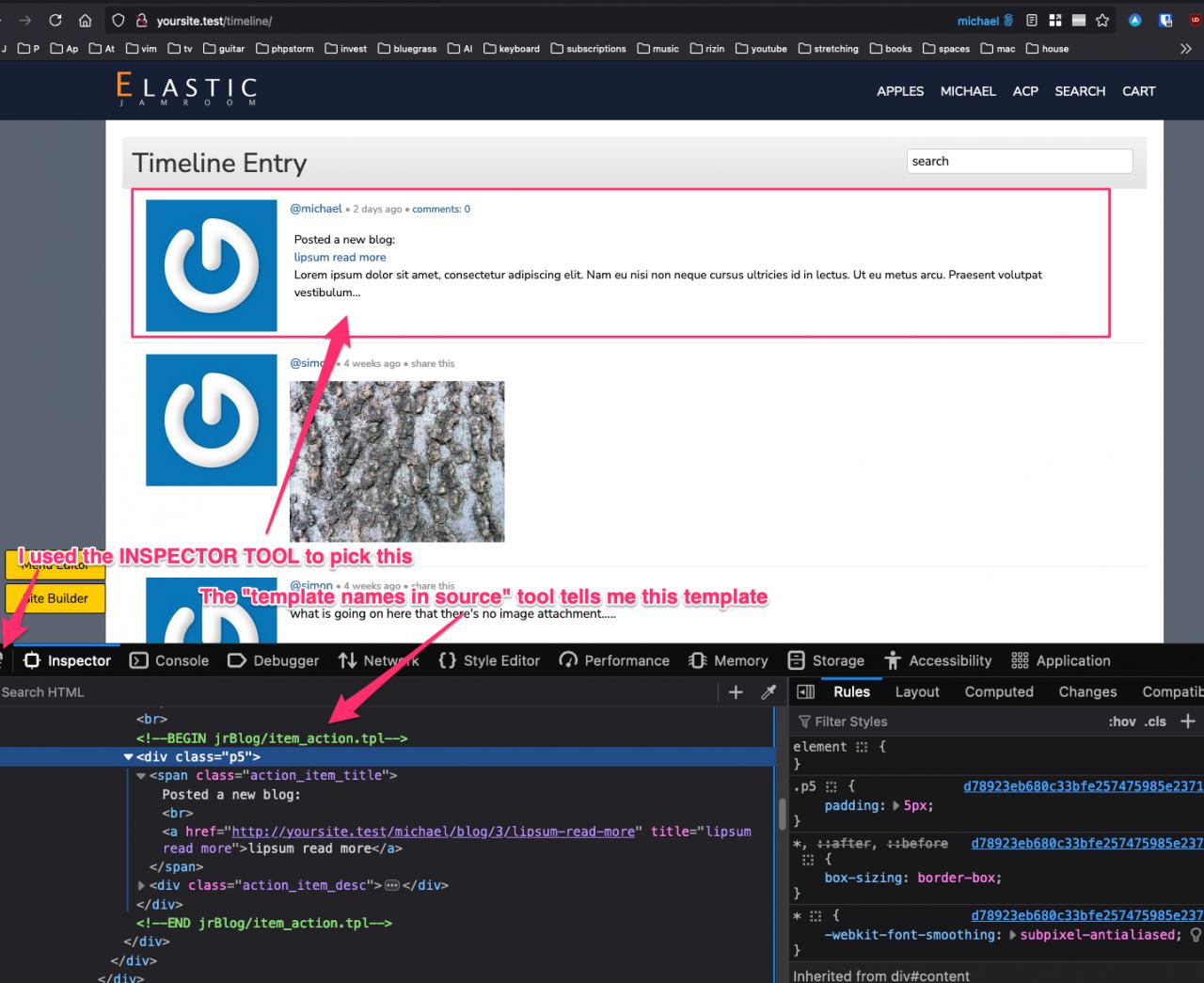Add a new node with the plus icon
The width and height of the screenshot is (1204, 983).
coord(736,692)
